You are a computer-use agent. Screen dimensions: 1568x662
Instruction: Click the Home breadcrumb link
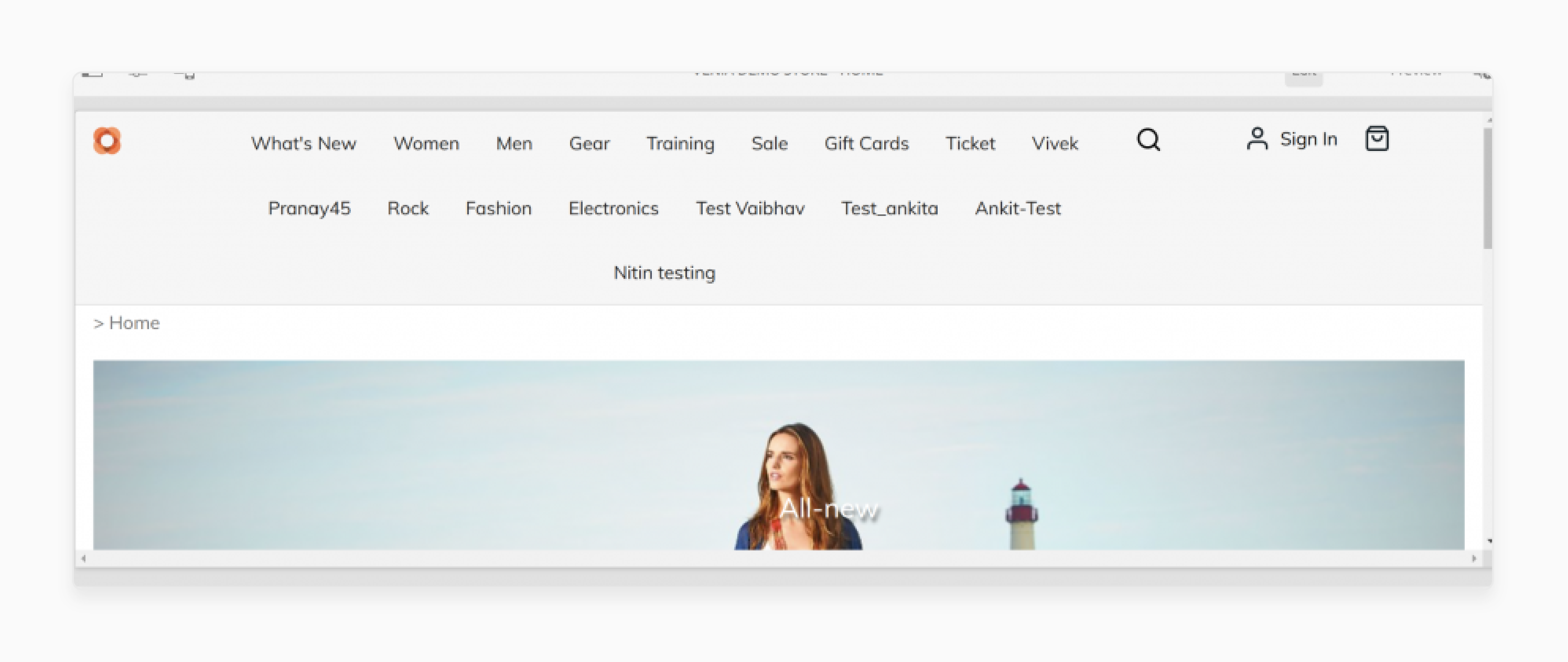coord(133,322)
